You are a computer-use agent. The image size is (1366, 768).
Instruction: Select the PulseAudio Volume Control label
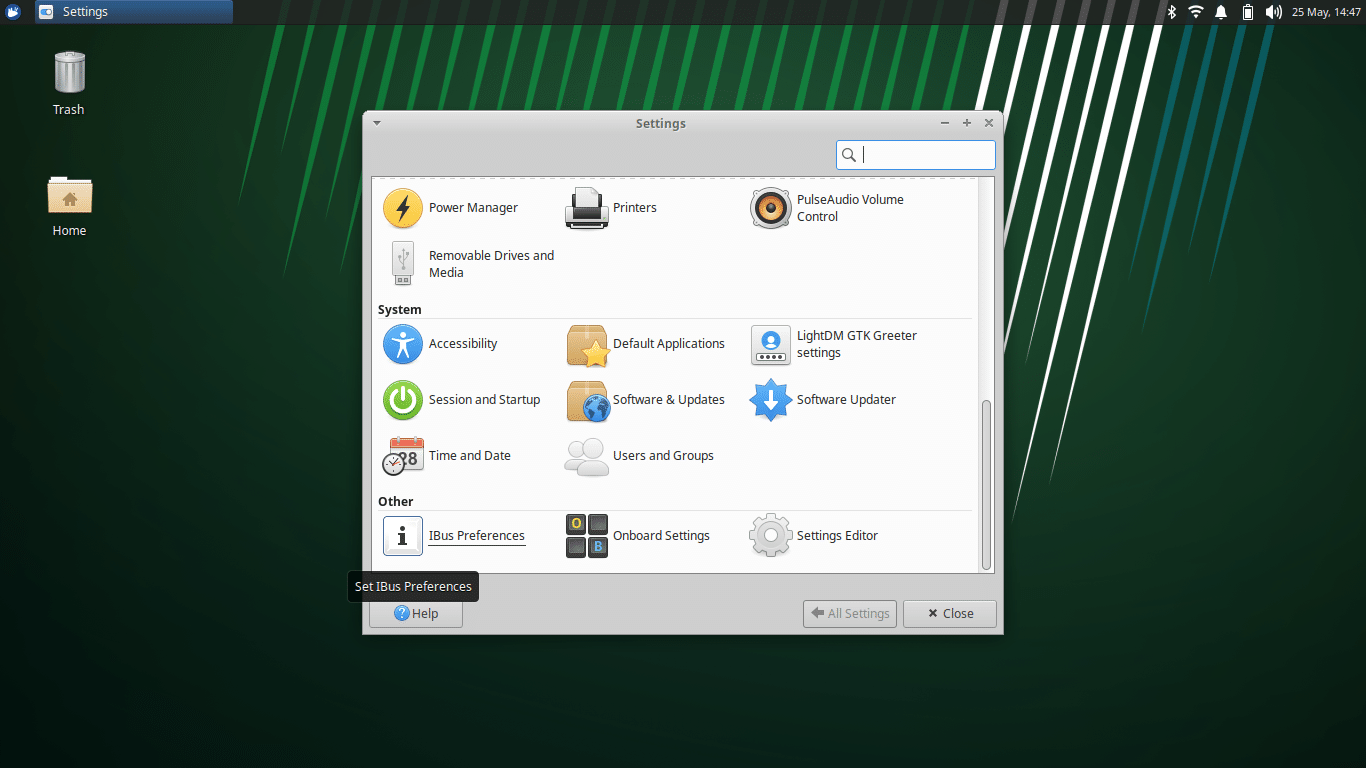click(850, 208)
